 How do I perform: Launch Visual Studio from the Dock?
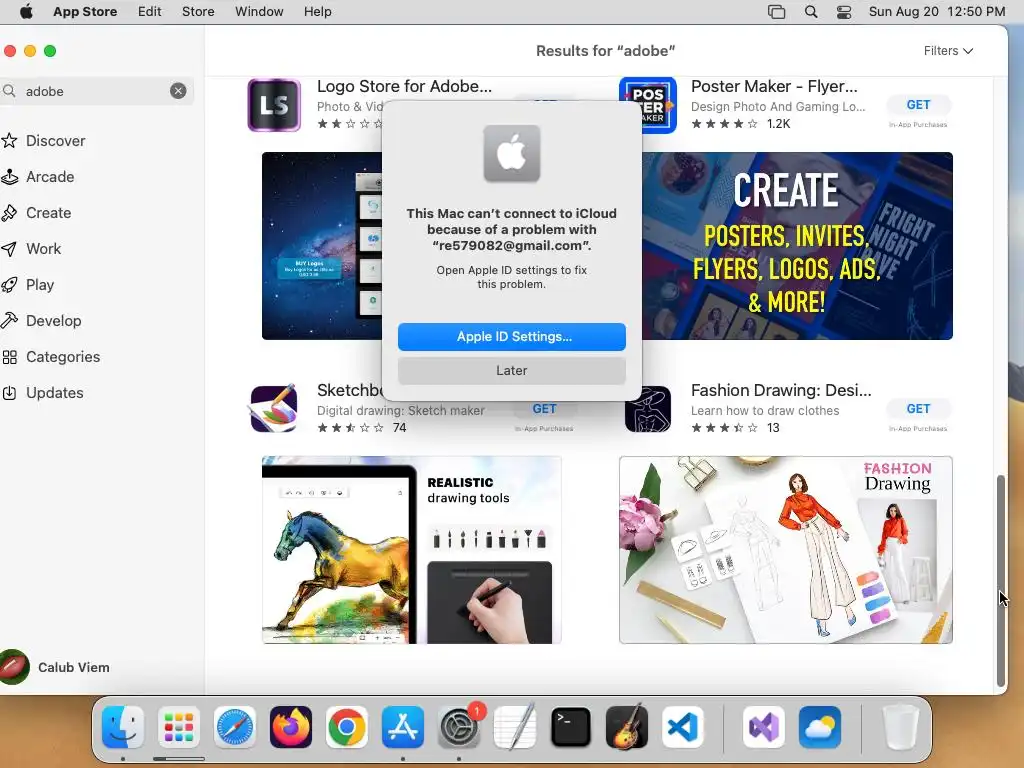pos(763,727)
